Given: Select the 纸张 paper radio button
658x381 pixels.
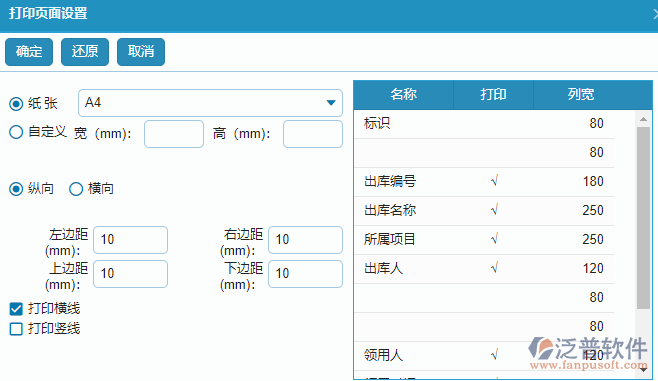Looking at the screenshot, I should click(16, 104).
